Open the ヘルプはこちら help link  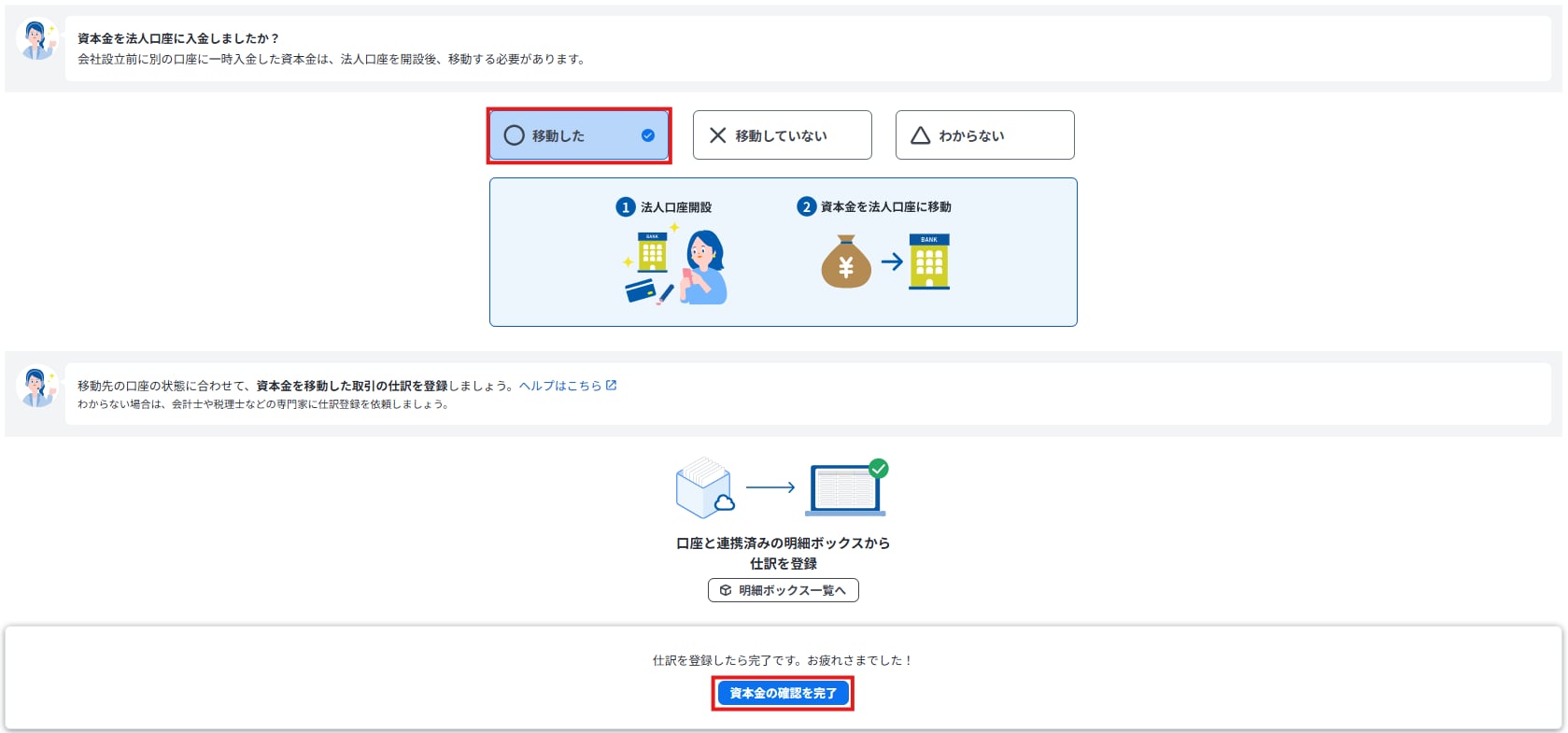click(x=560, y=386)
